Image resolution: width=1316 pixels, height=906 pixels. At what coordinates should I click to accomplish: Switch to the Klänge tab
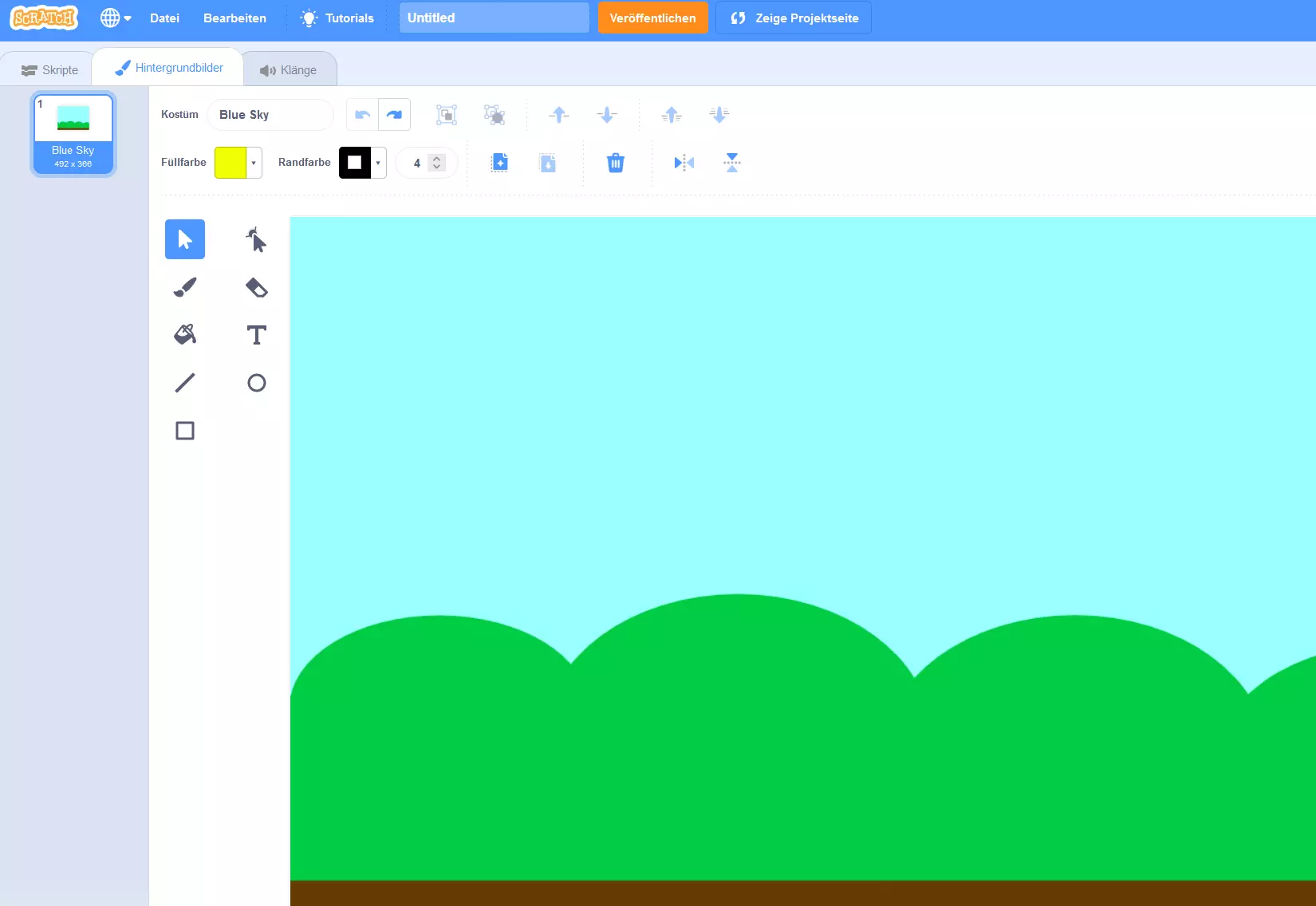point(290,69)
